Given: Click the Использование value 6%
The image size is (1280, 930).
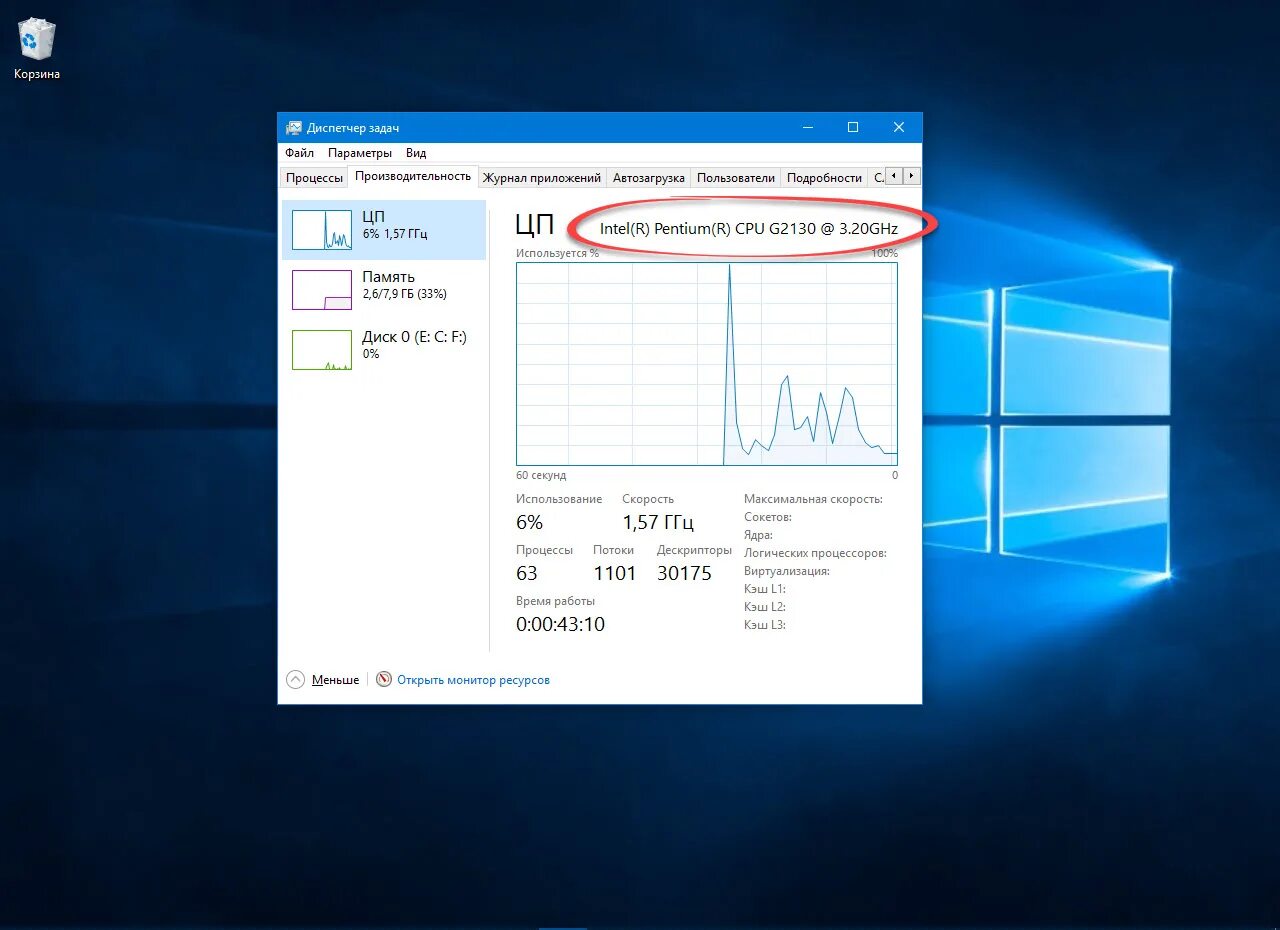Looking at the screenshot, I should coord(529,522).
